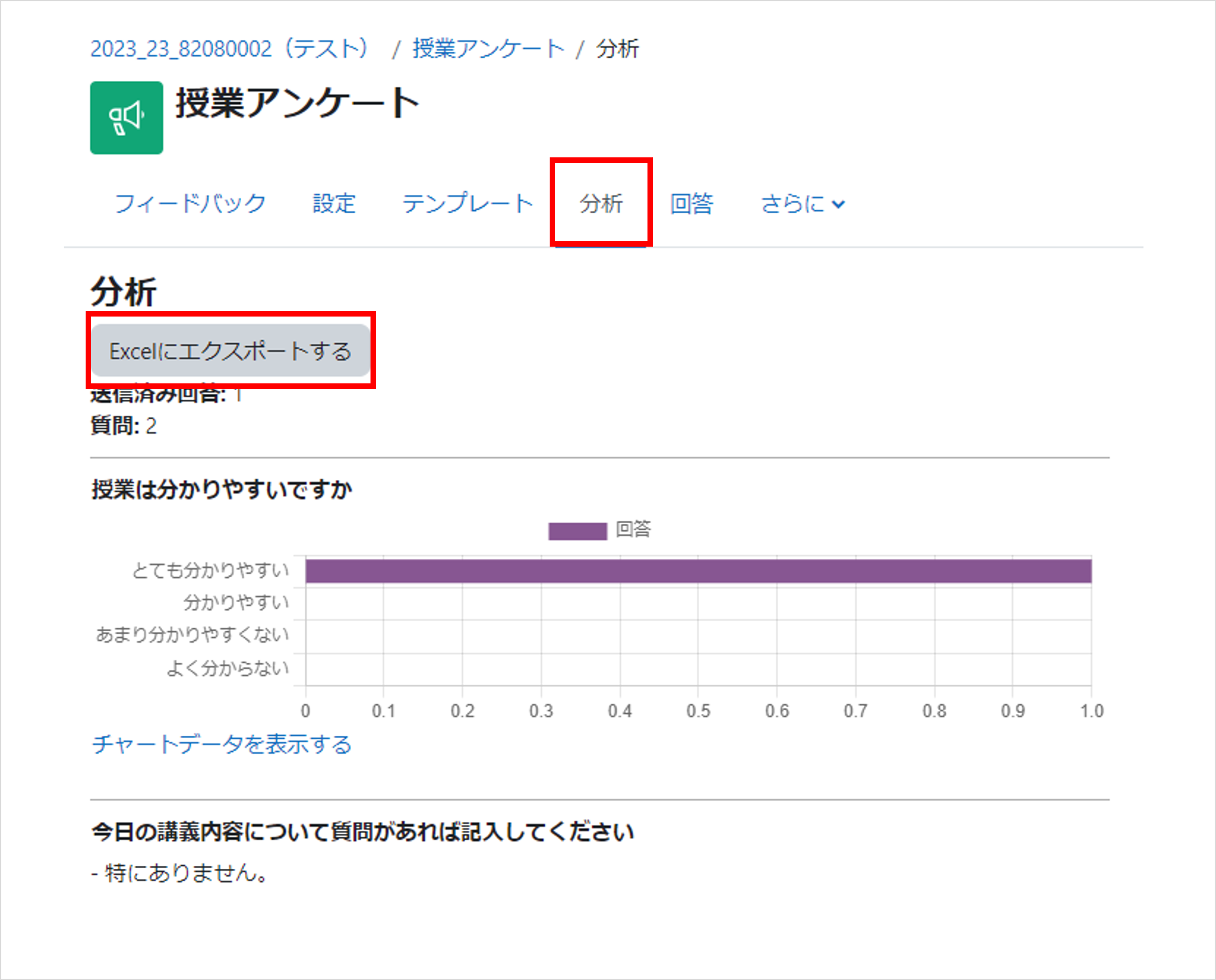This screenshot has height=980, width=1216.
Task: Click the 質問: 2 text
Action: 124,425
